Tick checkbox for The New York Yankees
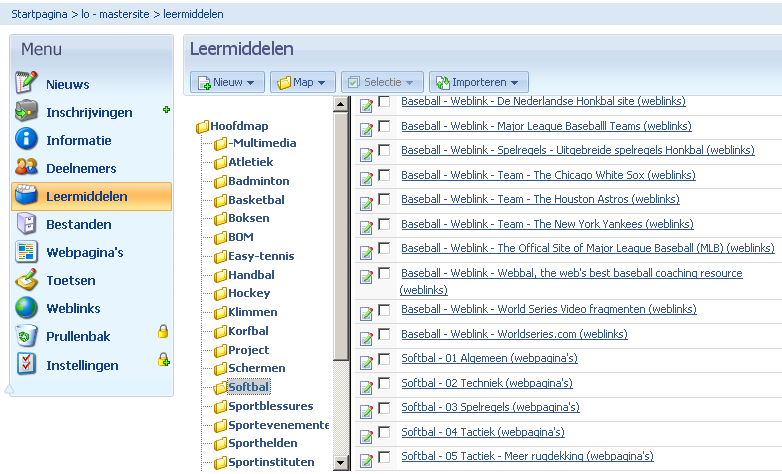The image size is (782, 474). coord(384,224)
